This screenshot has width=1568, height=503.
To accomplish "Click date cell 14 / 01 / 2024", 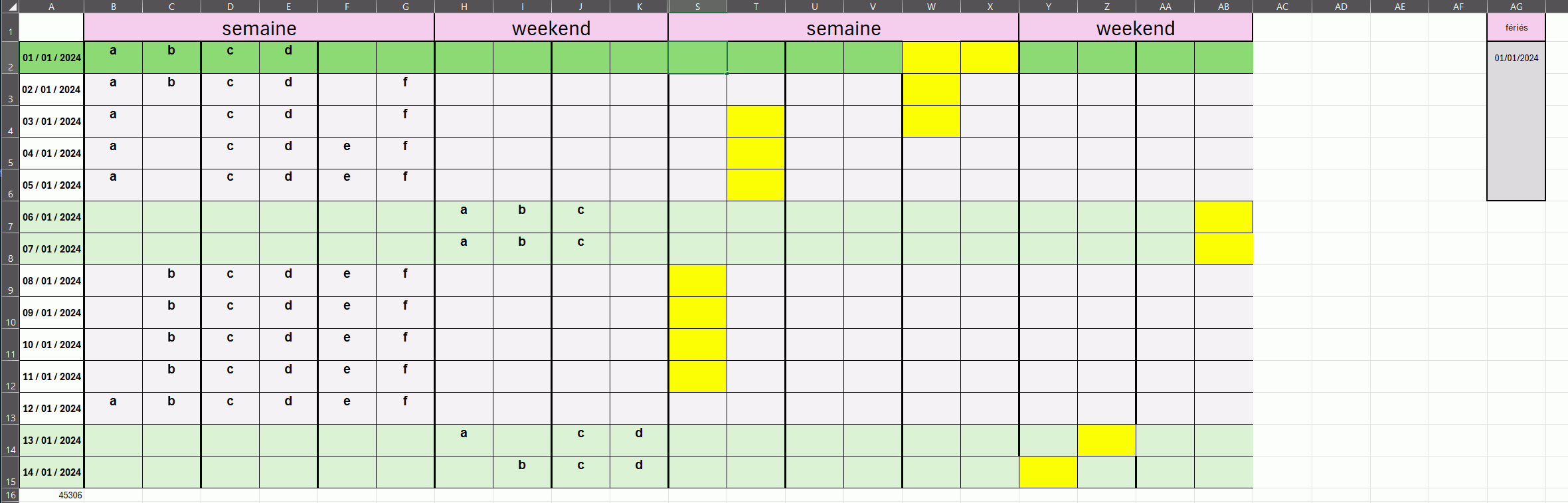I will pyautogui.click(x=52, y=472).
